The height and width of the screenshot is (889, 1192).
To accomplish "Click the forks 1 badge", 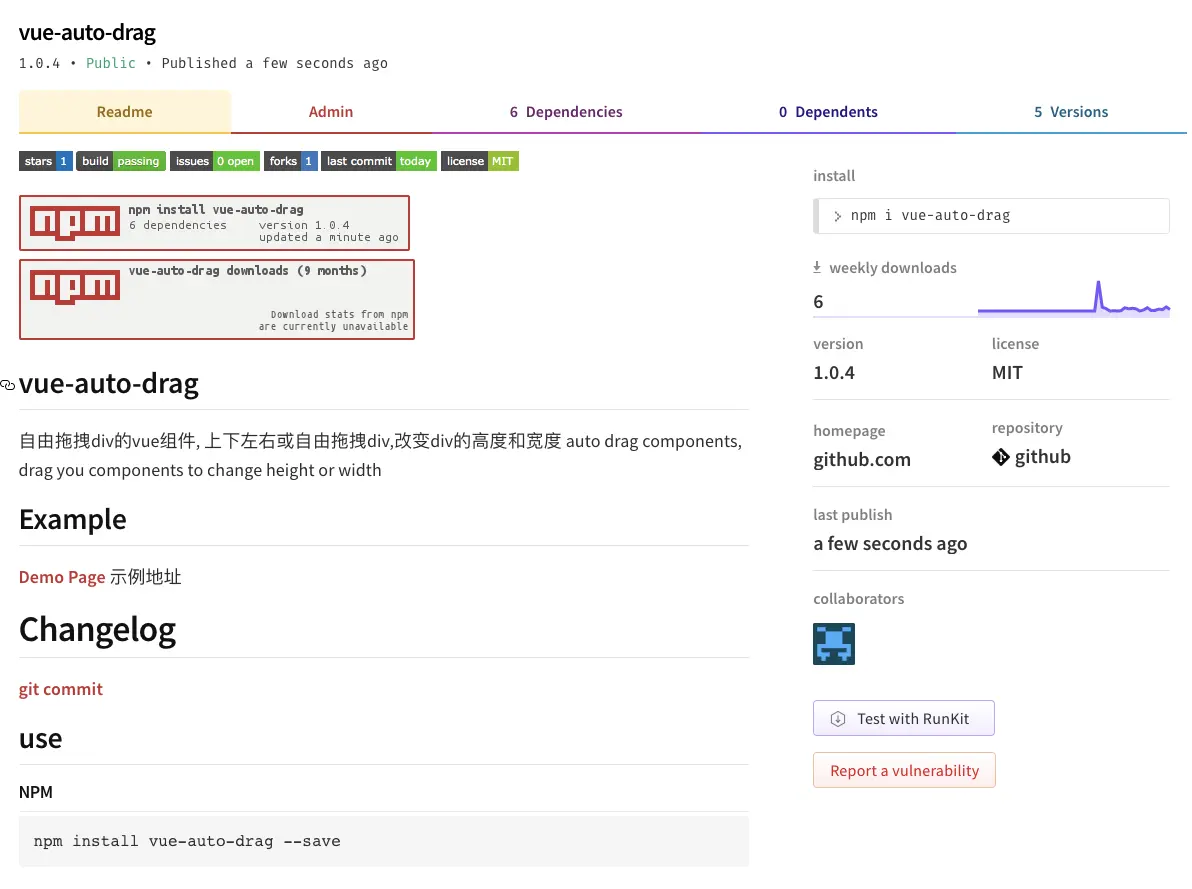I will pyautogui.click(x=290, y=161).
